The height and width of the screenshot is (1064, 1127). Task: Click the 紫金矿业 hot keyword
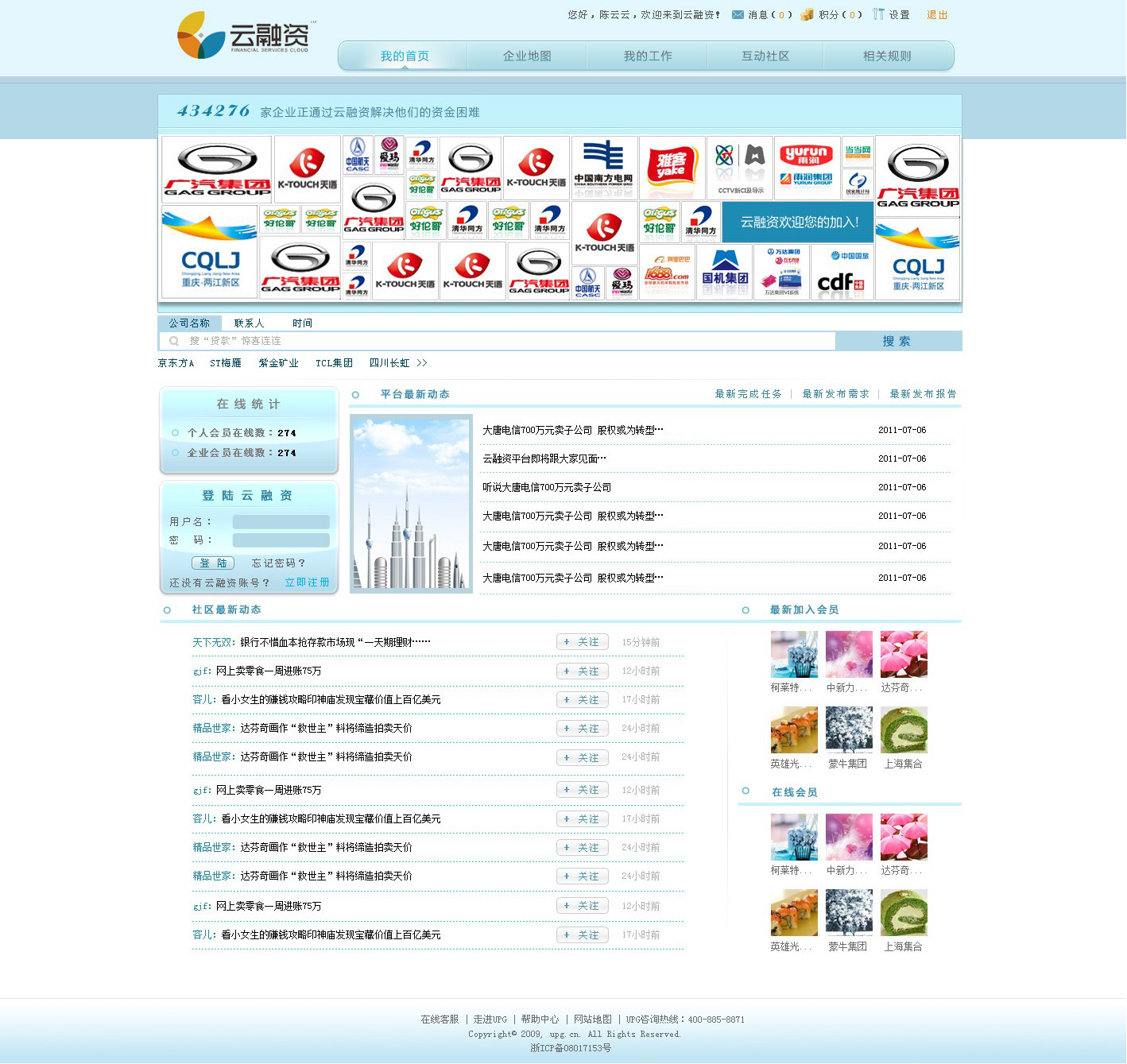(278, 363)
